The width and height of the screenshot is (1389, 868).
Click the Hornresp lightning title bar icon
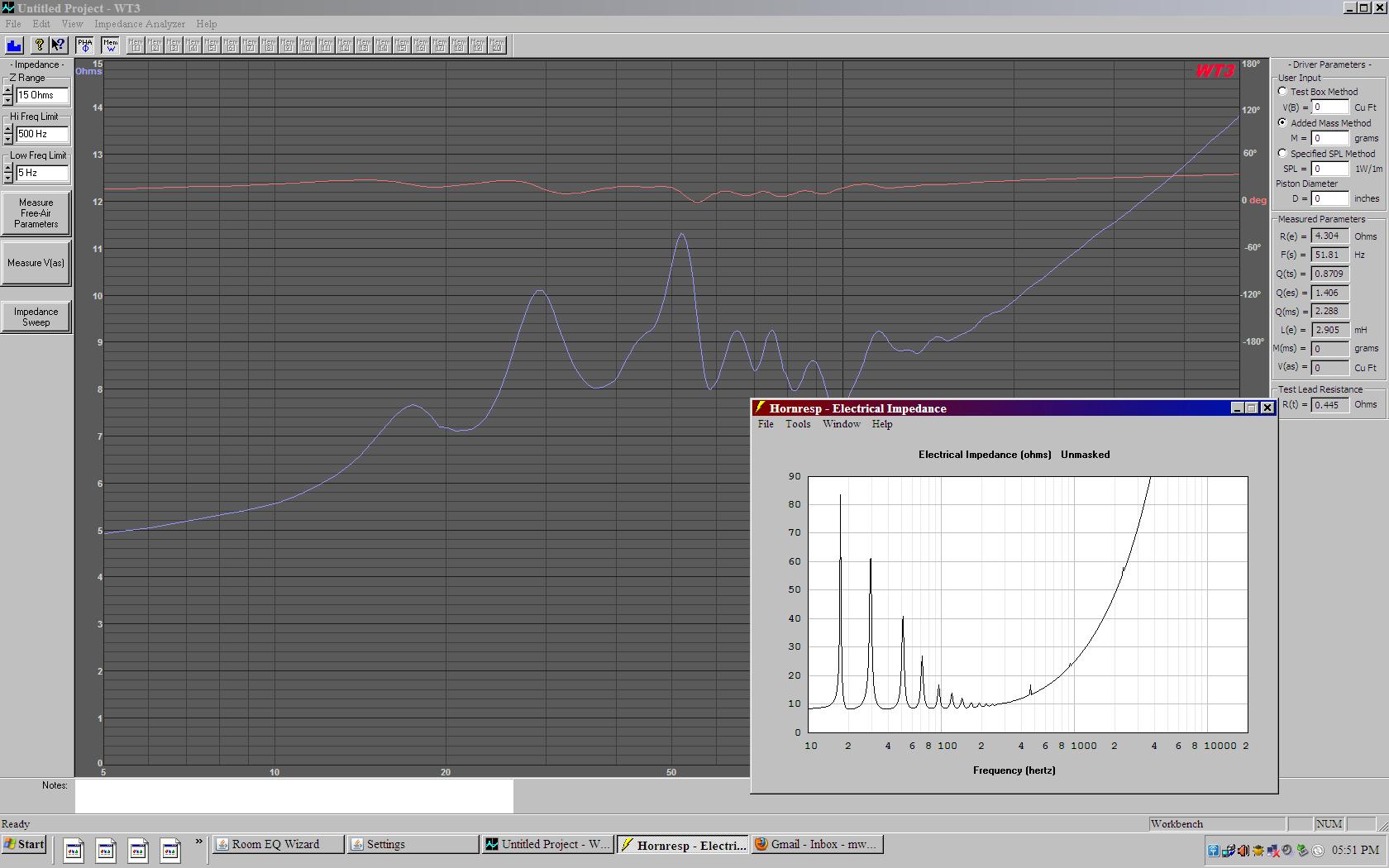[760, 408]
